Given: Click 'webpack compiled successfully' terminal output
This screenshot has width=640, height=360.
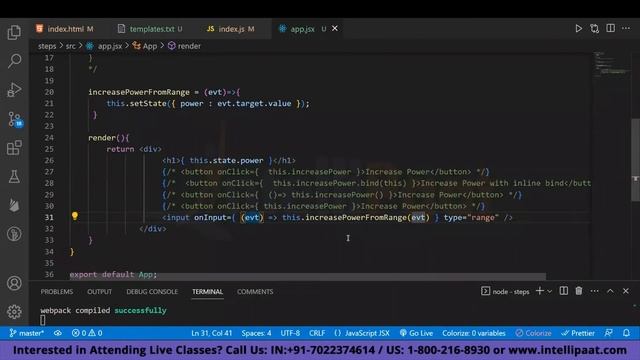Looking at the screenshot, I should pos(103,311).
